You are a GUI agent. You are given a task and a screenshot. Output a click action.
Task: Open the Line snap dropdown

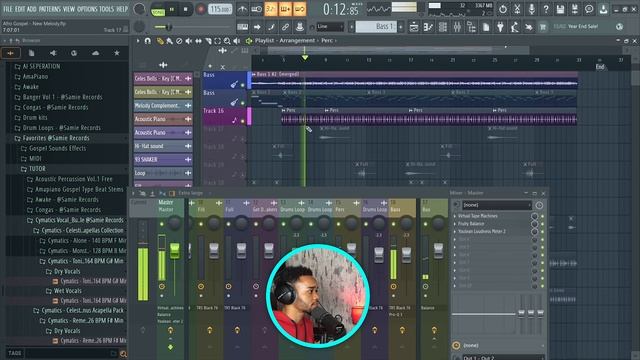(330, 27)
